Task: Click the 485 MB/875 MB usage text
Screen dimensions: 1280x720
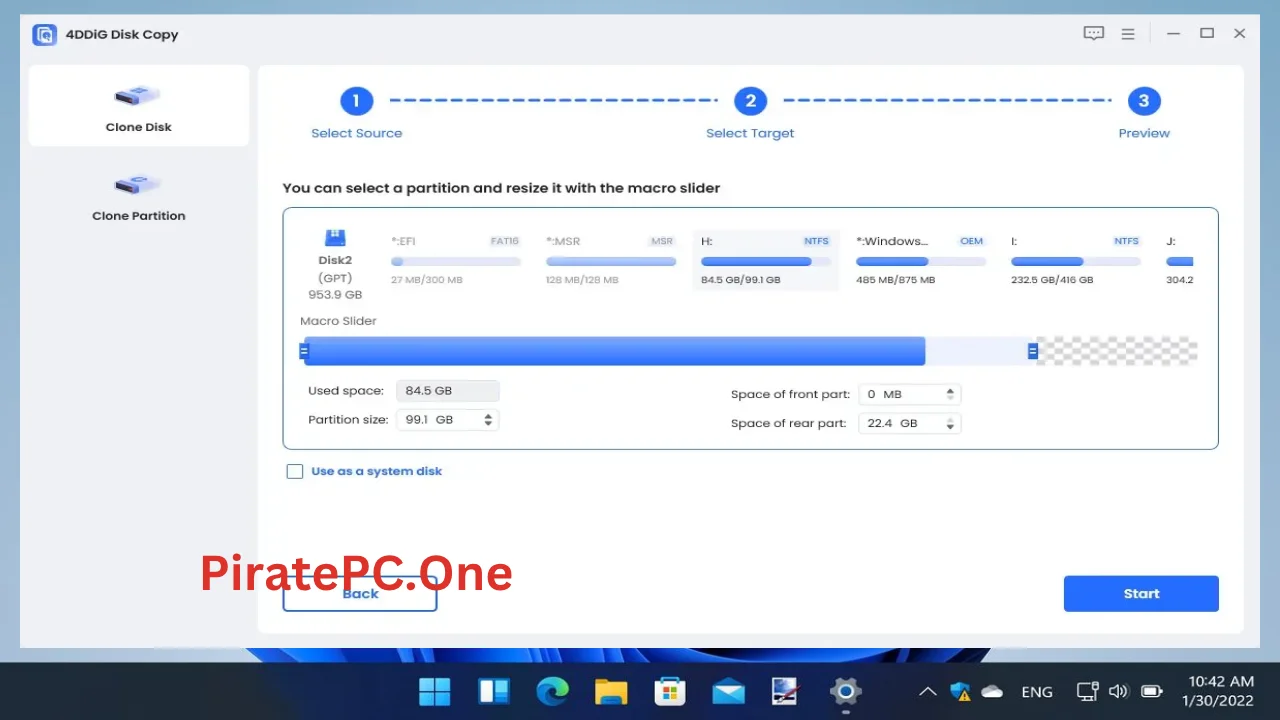Action: pyautogui.click(x=896, y=280)
